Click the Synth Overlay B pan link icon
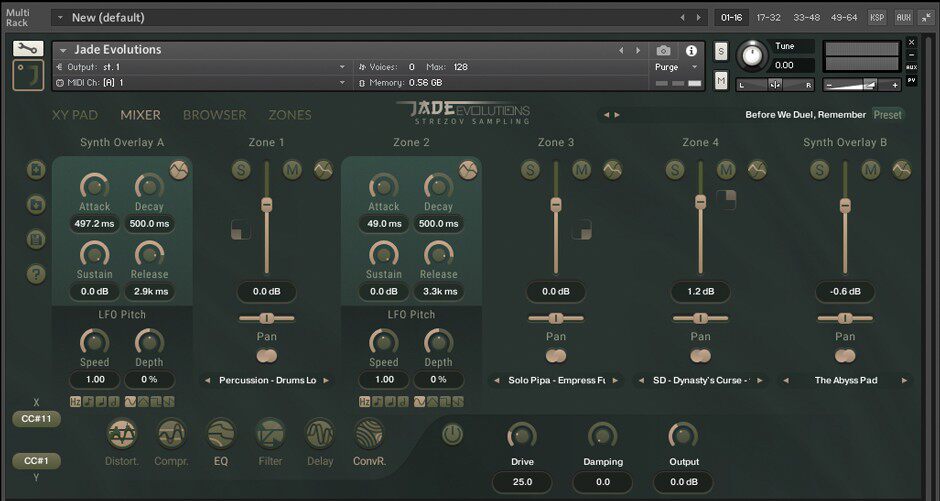Image resolution: width=940 pixels, height=501 pixels. pyautogui.click(x=845, y=356)
